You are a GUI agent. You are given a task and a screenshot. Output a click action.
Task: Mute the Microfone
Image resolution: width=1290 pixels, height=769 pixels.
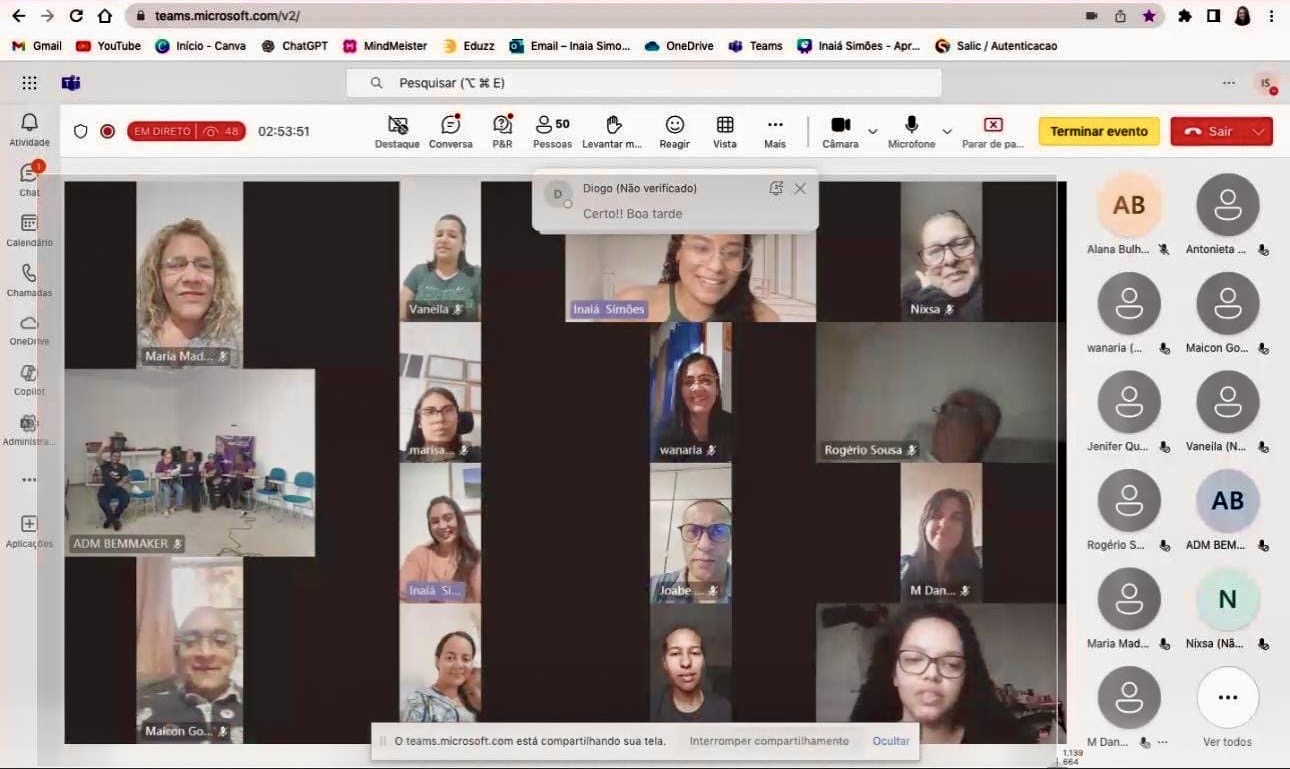coord(911,130)
